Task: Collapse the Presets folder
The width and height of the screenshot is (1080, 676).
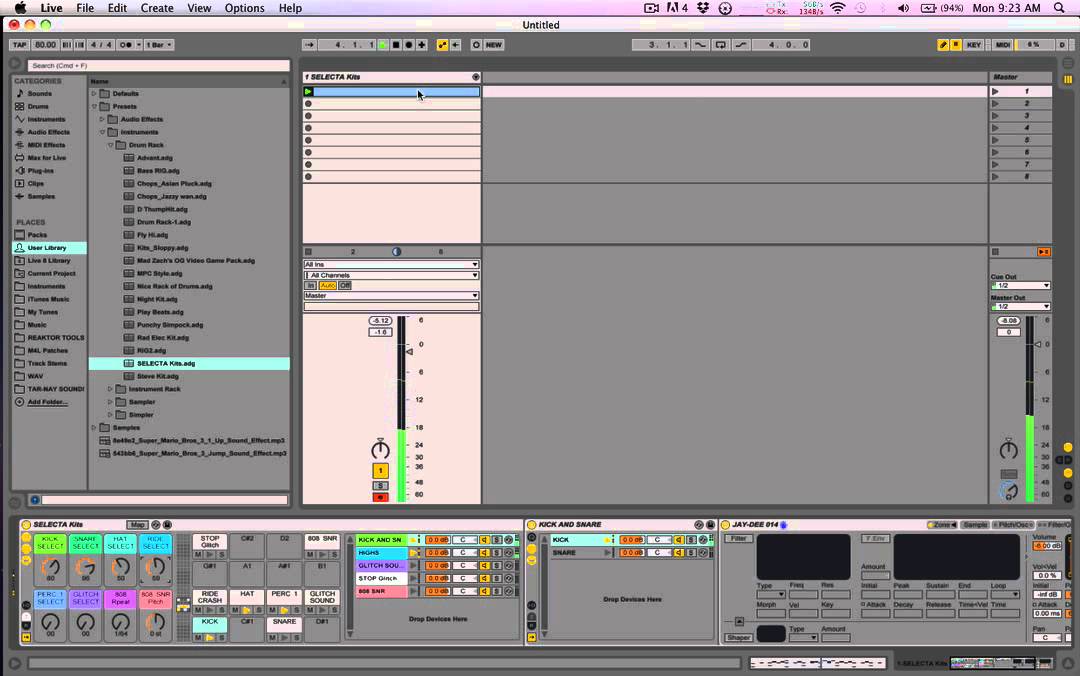Action: (94, 107)
